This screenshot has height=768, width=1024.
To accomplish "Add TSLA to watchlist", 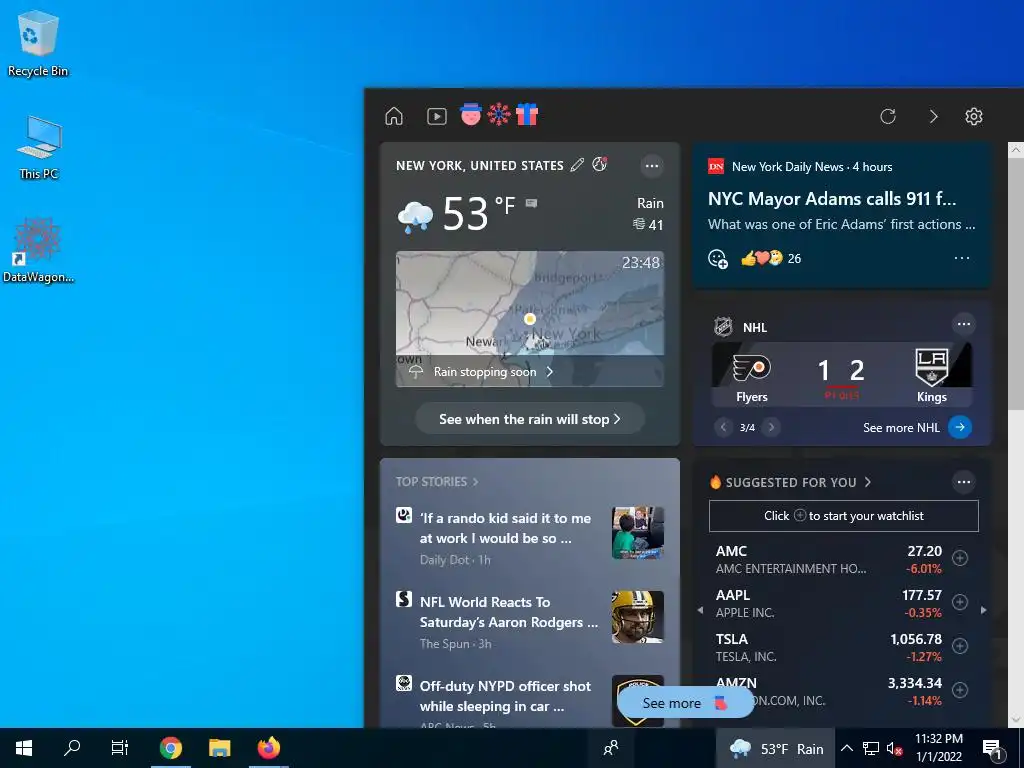I will click(x=959, y=646).
